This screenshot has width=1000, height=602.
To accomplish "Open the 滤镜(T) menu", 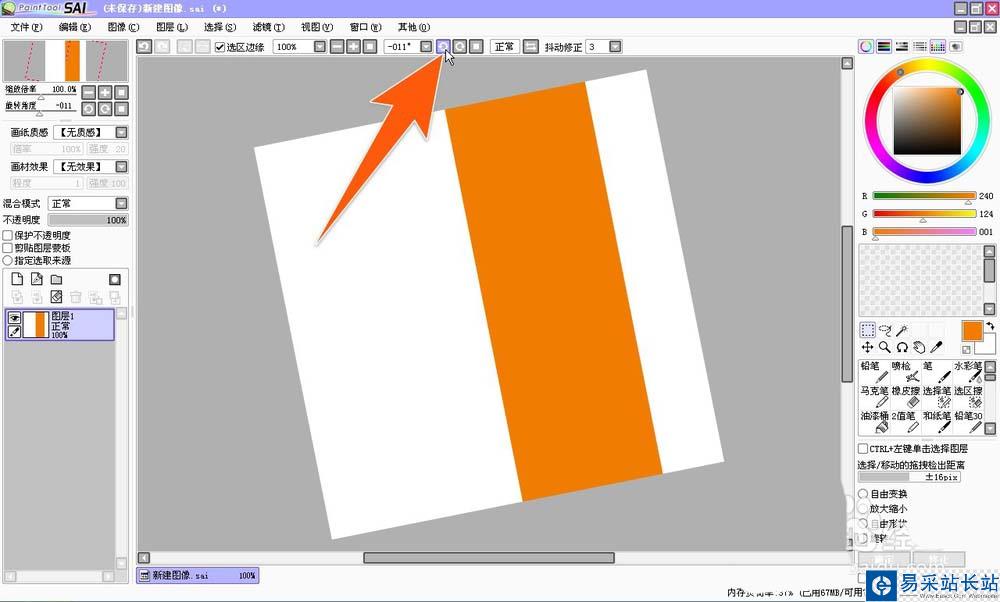I will [268, 27].
